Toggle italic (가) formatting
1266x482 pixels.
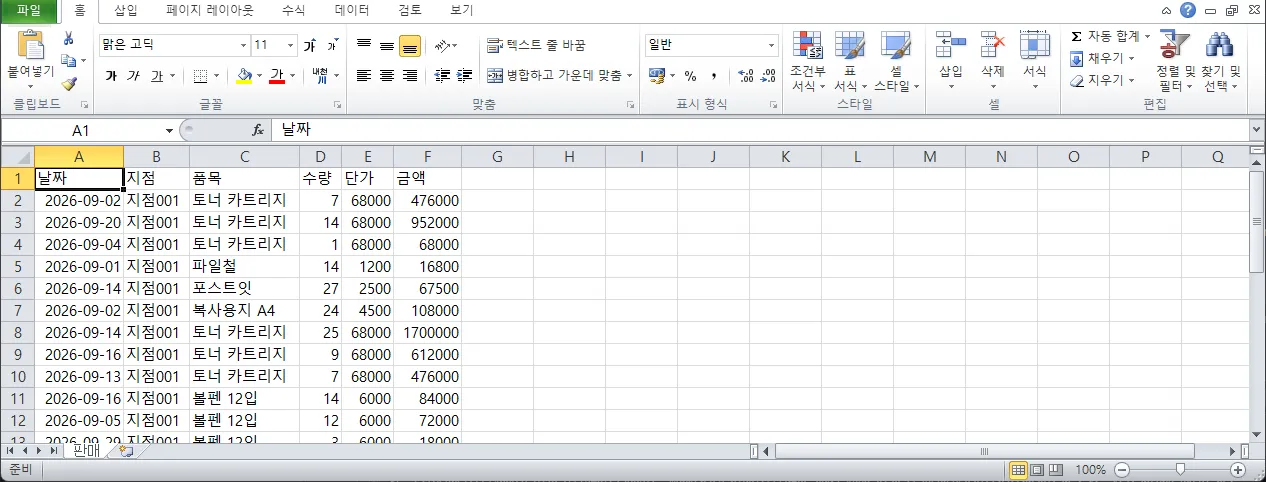134,76
